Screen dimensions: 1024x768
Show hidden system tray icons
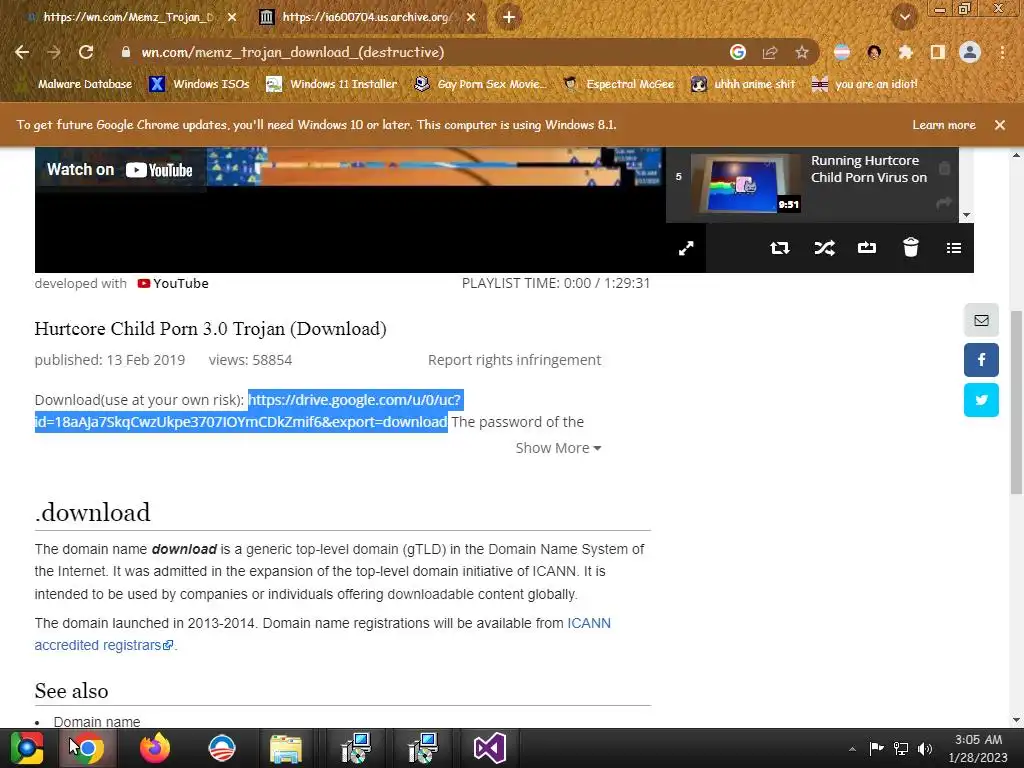click(852, 749)
